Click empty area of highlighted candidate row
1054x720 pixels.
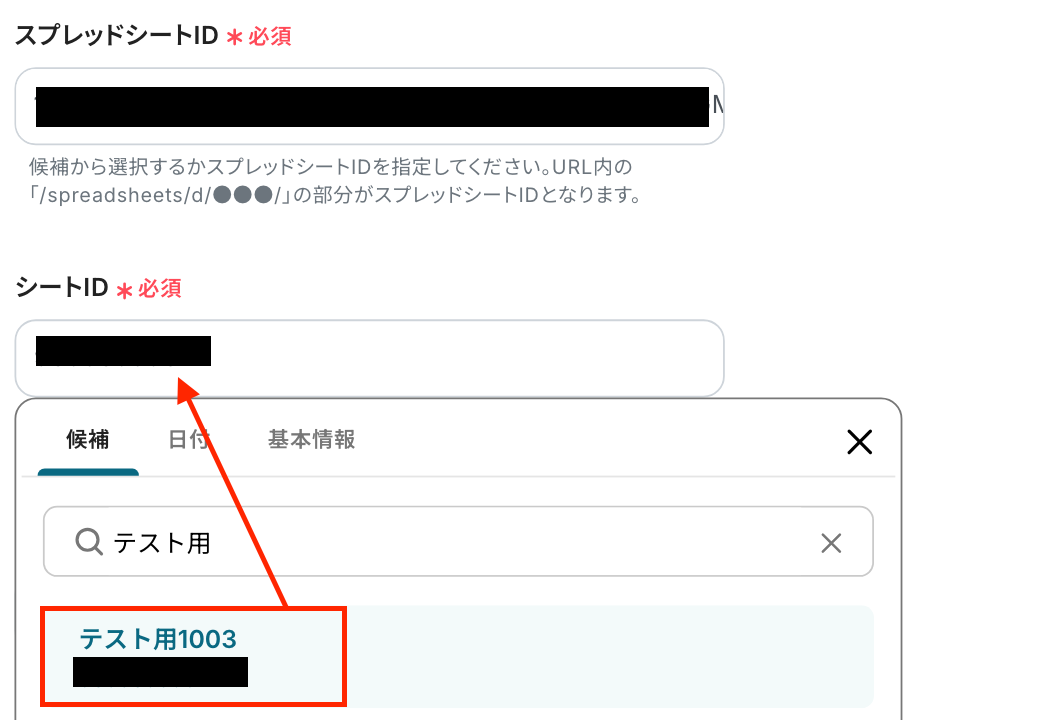tap(605, 656)
